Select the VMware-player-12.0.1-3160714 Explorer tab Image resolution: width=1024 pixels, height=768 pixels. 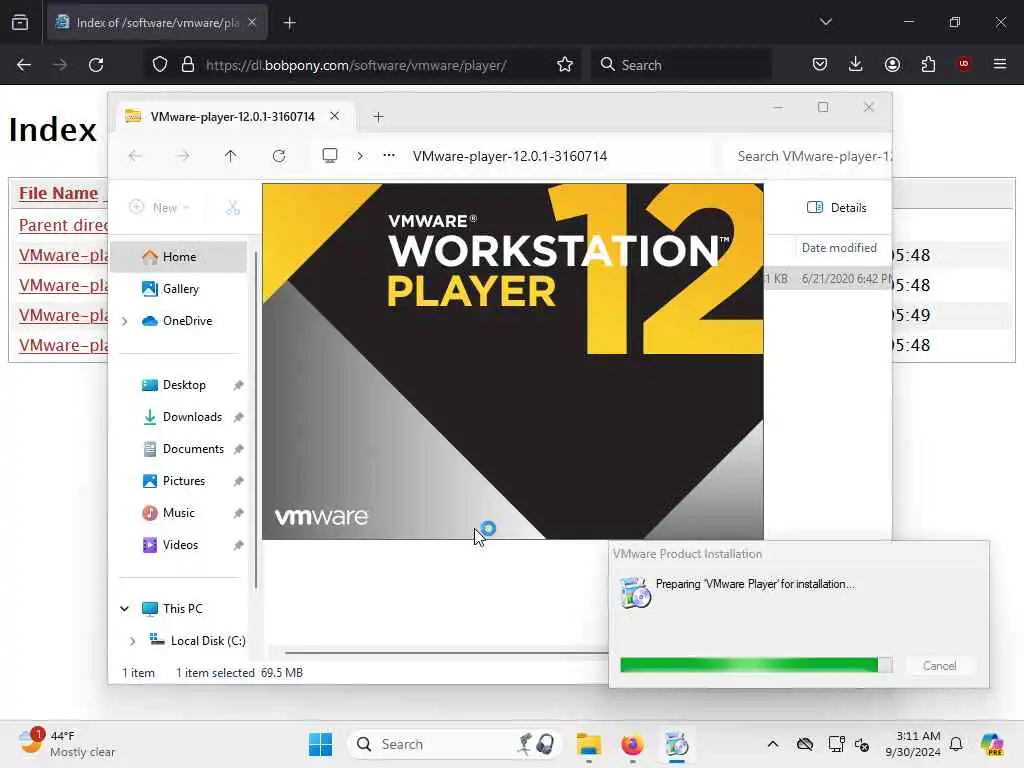[x=232, y=117]
